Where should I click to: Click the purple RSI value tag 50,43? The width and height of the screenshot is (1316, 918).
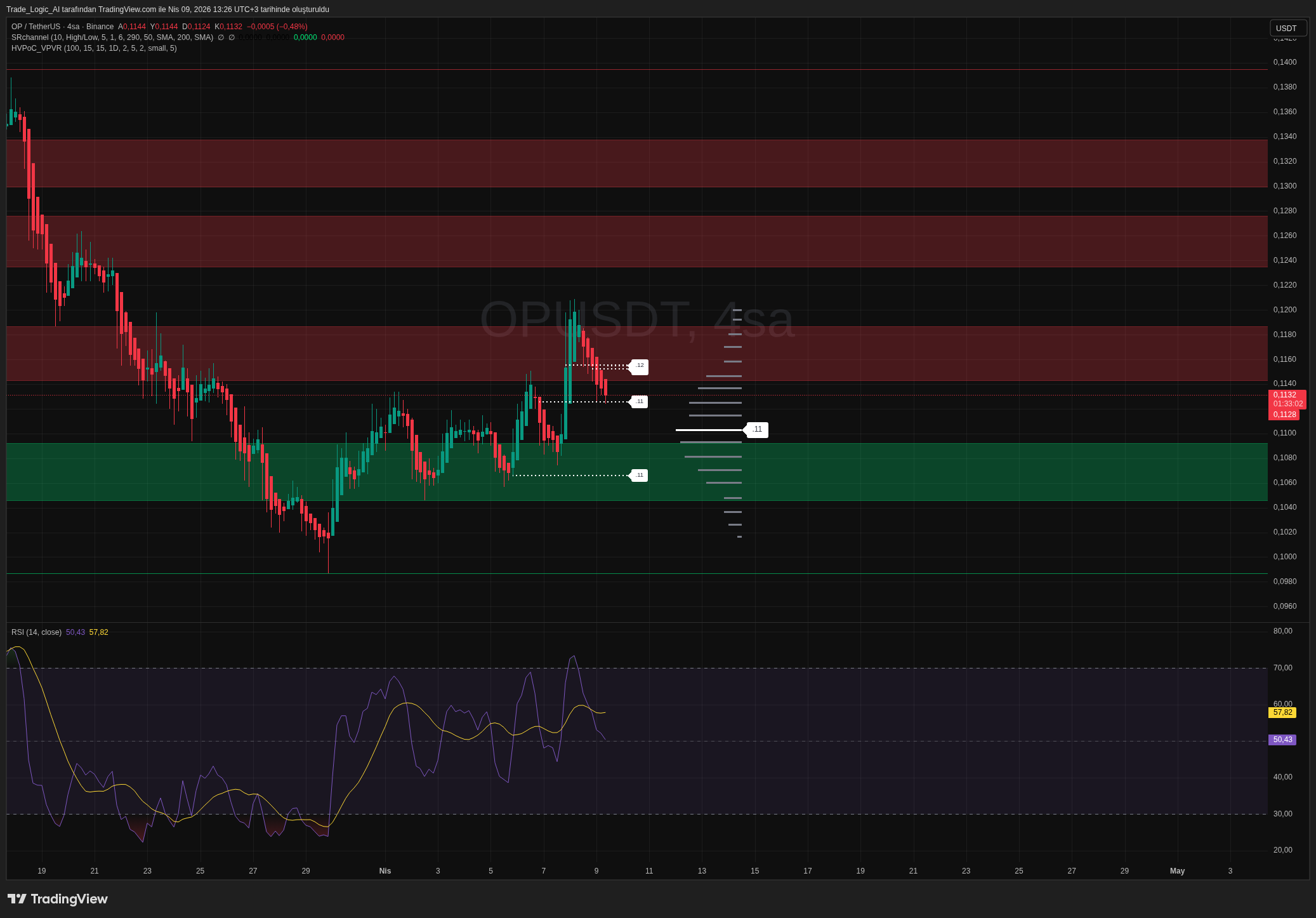pos(1282,740)
